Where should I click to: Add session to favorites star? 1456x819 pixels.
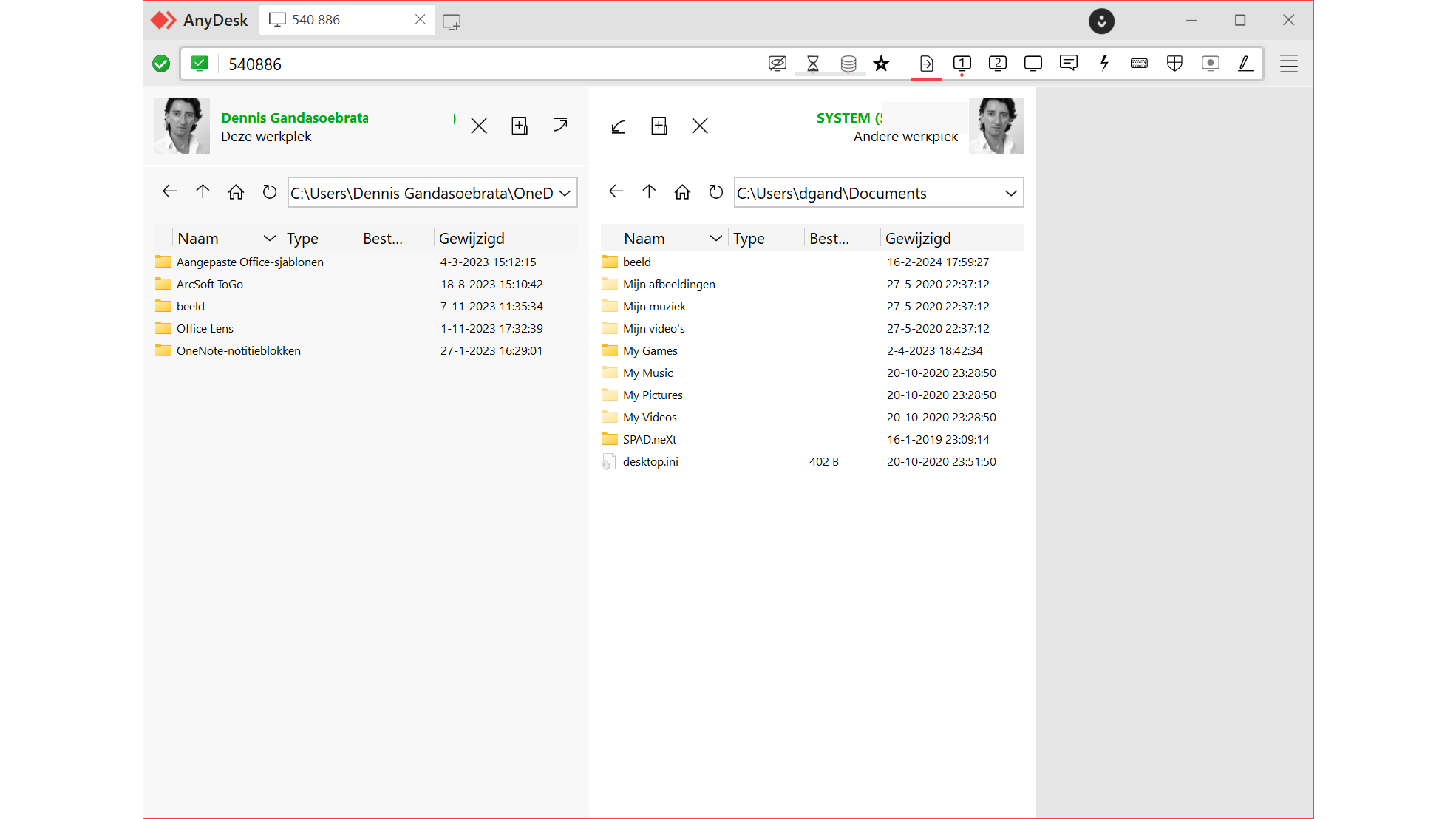(x=881, y=64)
